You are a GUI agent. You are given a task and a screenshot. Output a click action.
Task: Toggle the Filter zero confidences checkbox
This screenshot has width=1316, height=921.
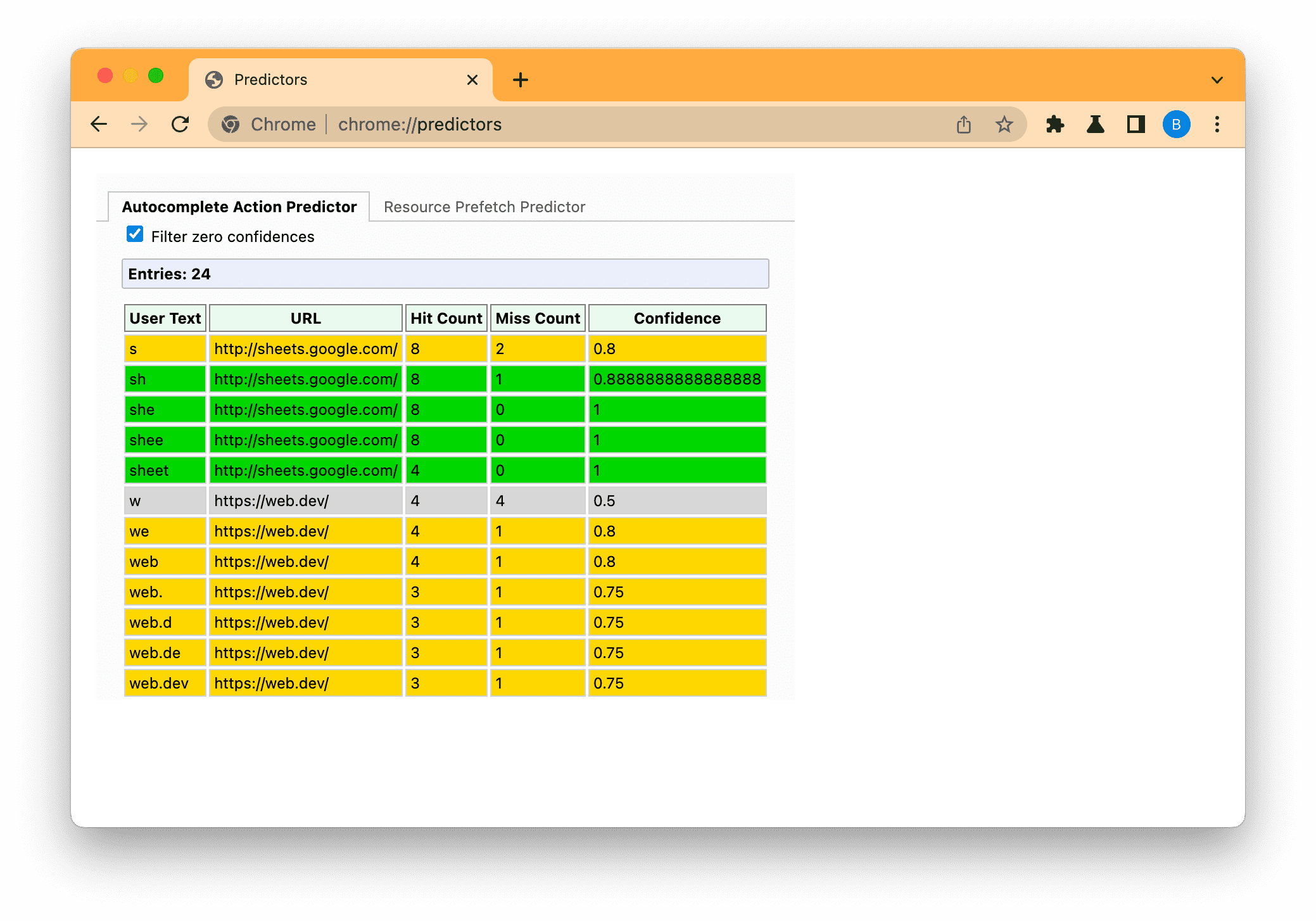[134, 236]
